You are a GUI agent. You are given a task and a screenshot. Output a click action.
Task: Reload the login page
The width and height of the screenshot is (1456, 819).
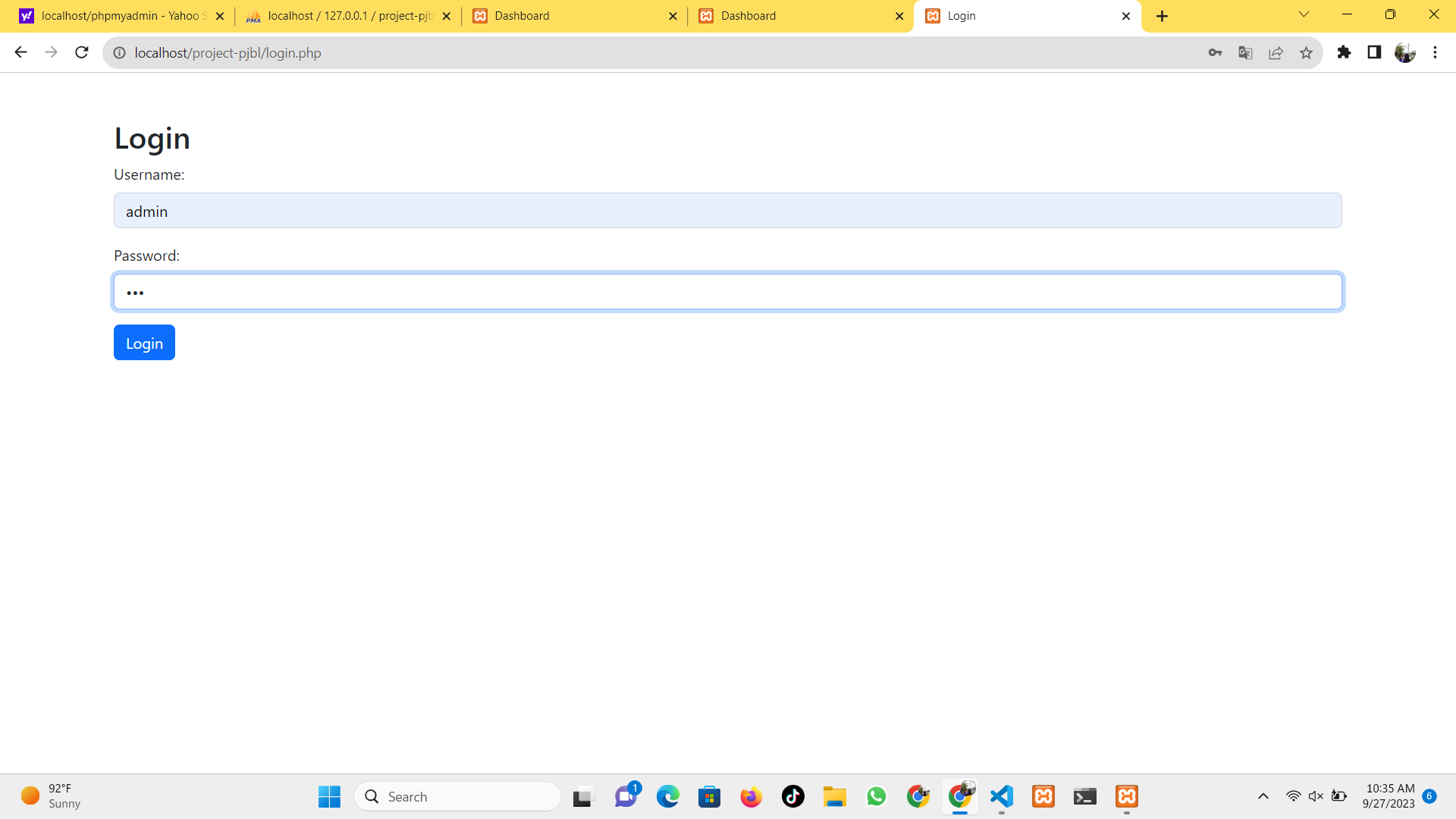coord(82,52)
